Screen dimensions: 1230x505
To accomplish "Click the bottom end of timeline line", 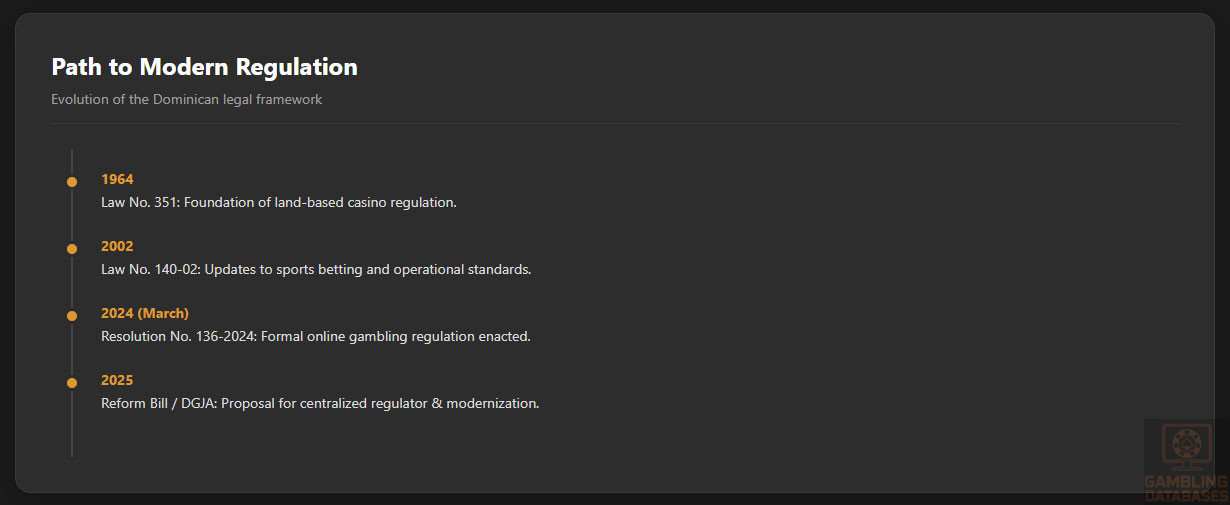I will pos(72,453).
